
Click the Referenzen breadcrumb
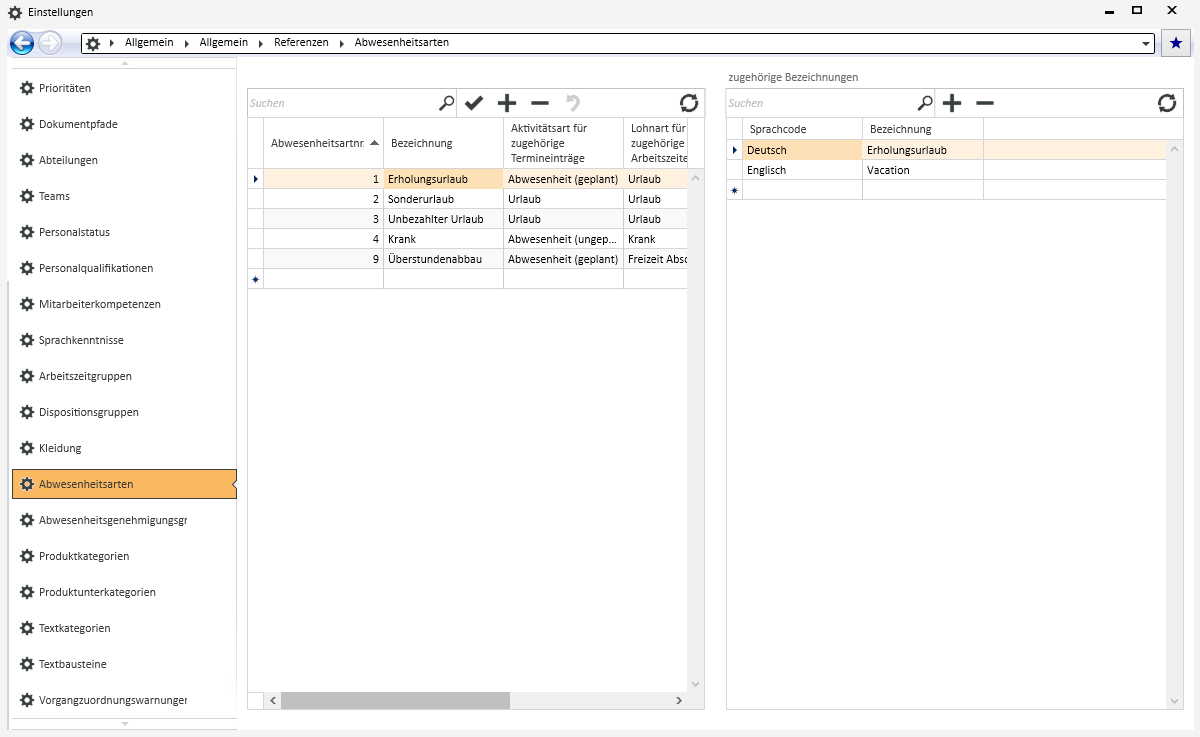tap(301, 43)
